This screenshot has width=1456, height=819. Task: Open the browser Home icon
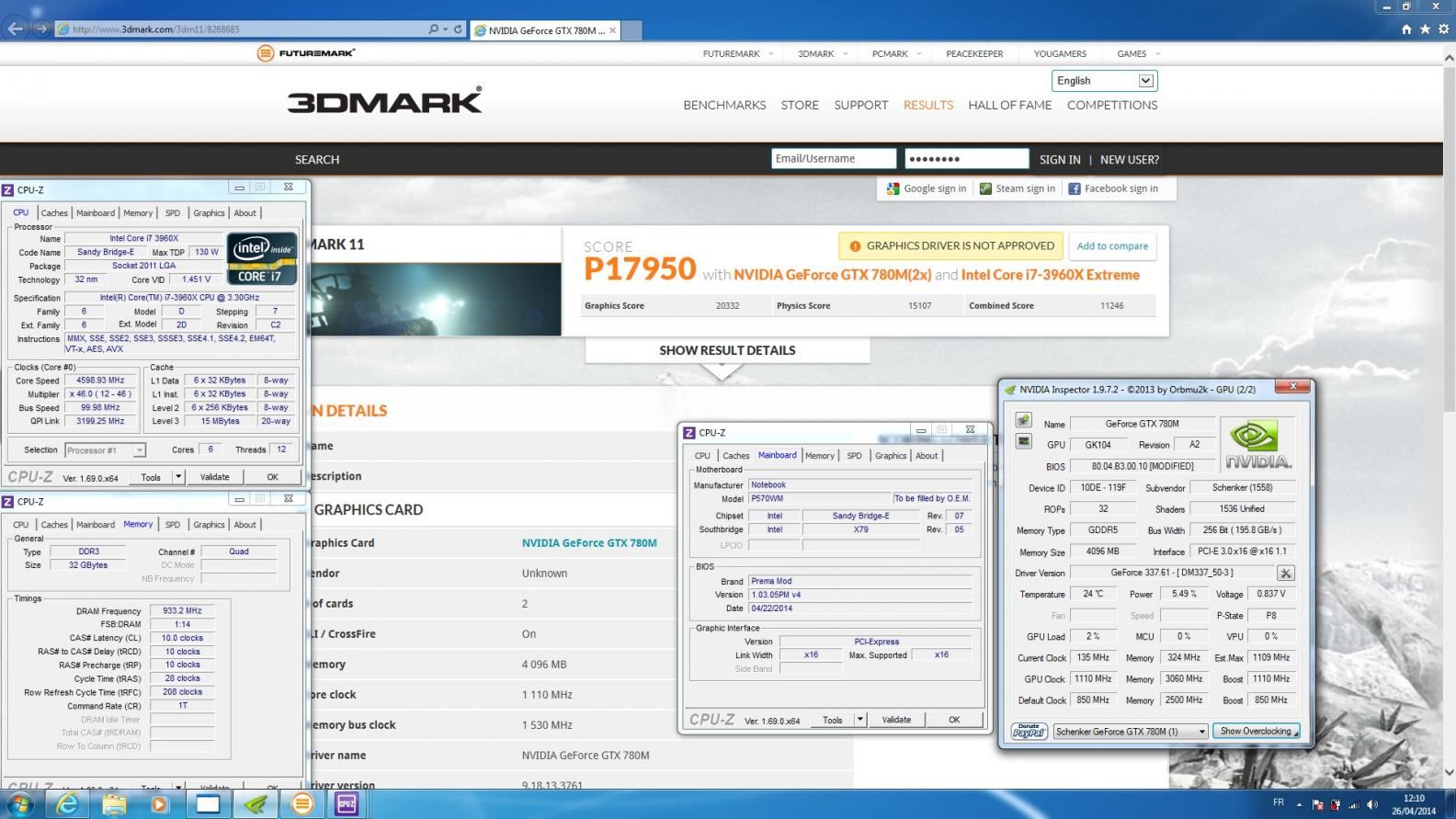(x=1405, y=29)
